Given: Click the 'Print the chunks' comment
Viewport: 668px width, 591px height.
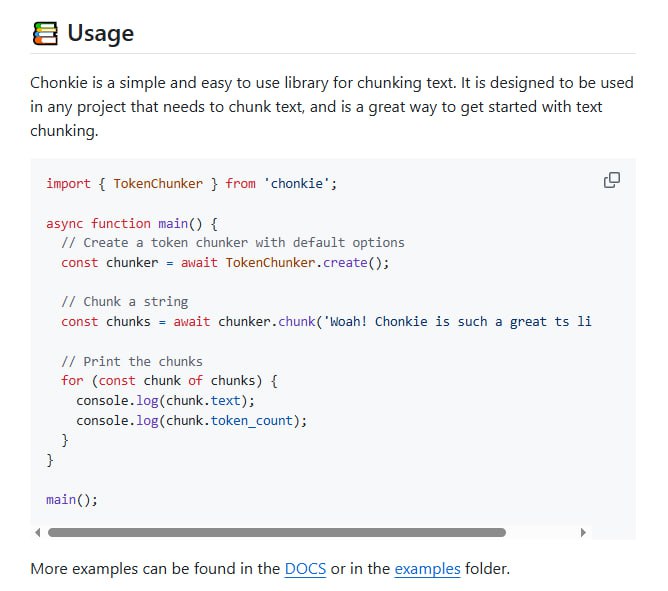Looking at the screenshot, I should tap(131, 361).
